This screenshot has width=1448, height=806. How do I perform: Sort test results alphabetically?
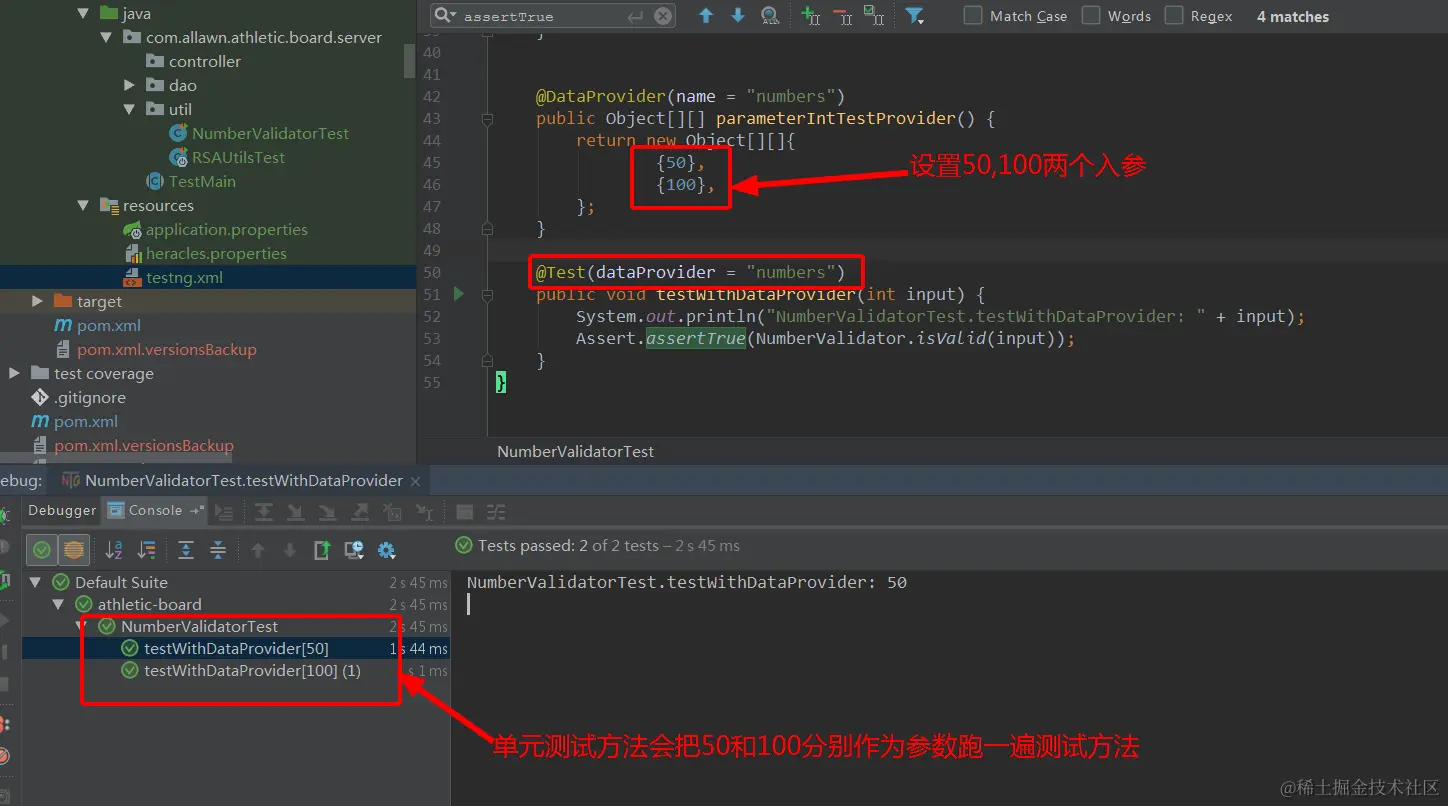pos(114,550)
